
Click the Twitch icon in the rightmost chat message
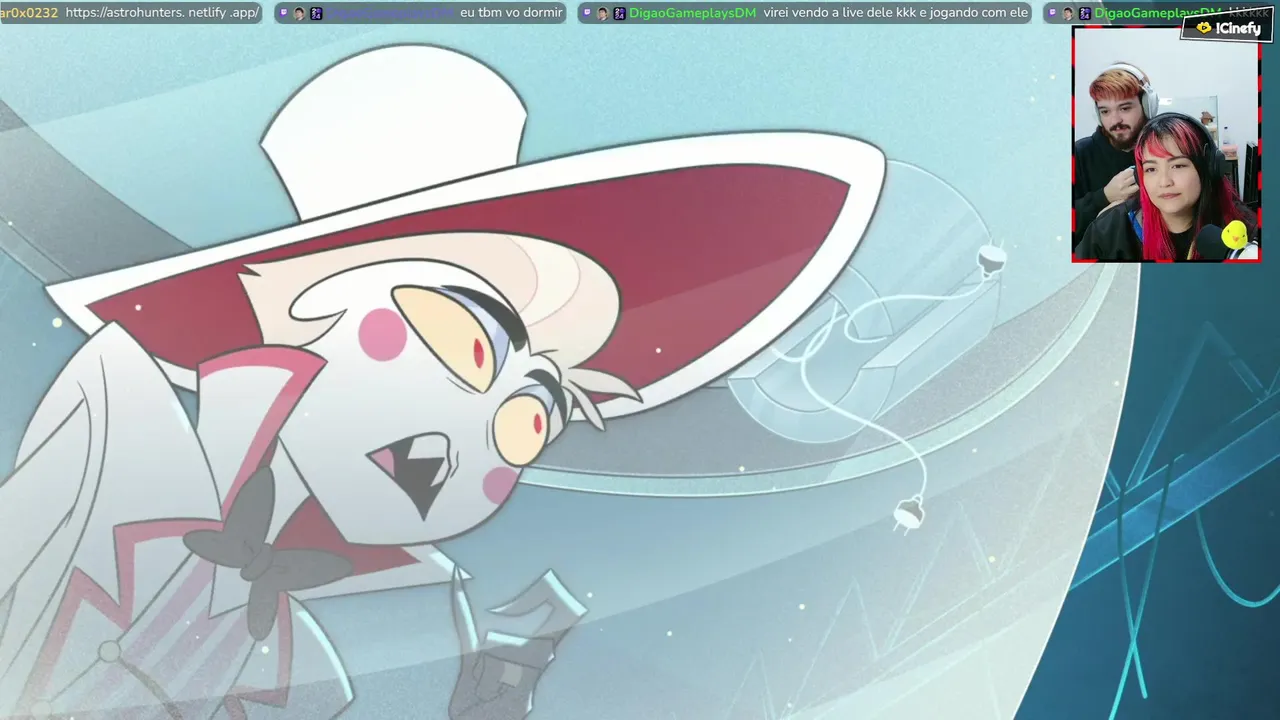pyautogui.click(x=1052, y=13)
